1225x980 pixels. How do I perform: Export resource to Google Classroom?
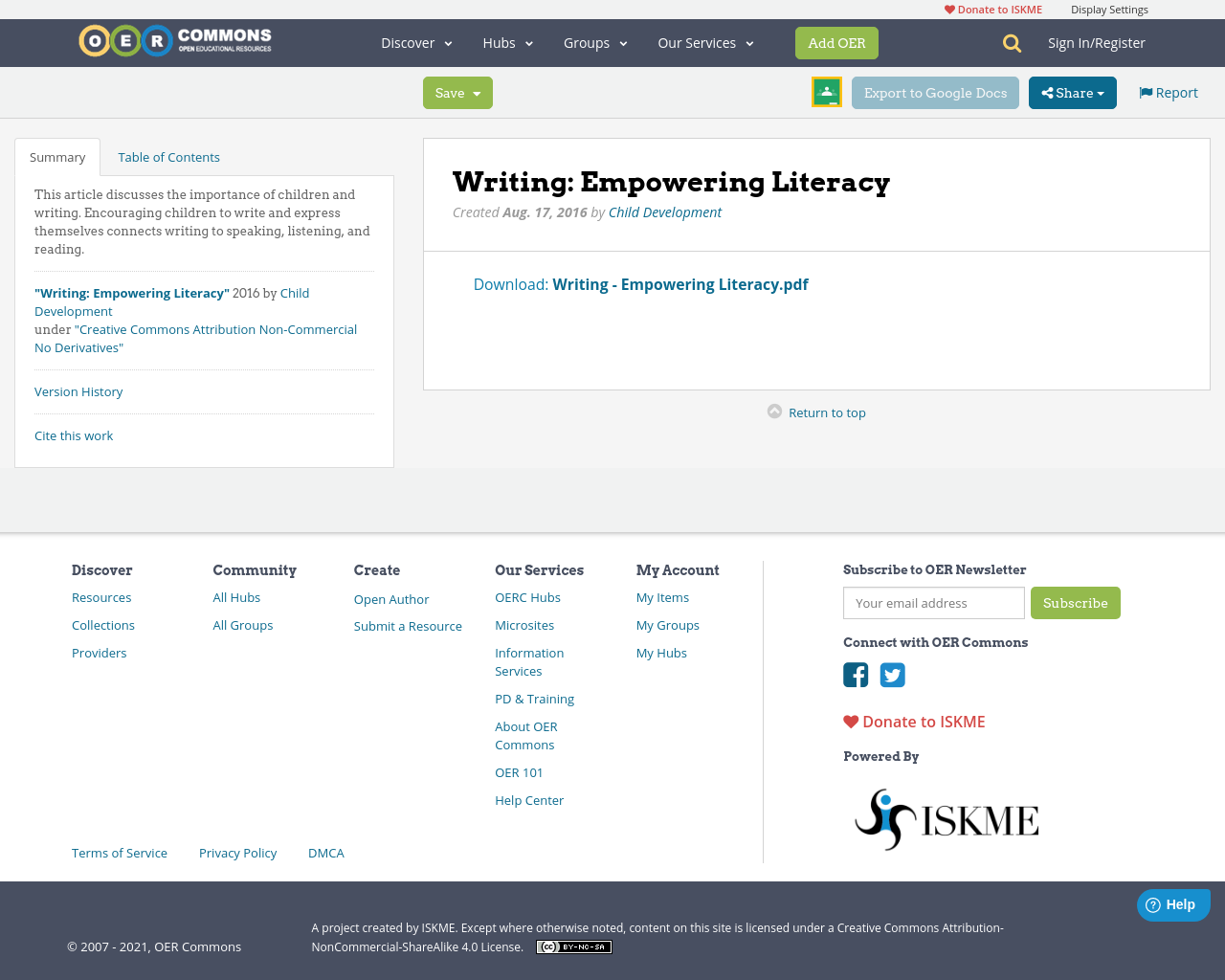[x=826, y=92]
